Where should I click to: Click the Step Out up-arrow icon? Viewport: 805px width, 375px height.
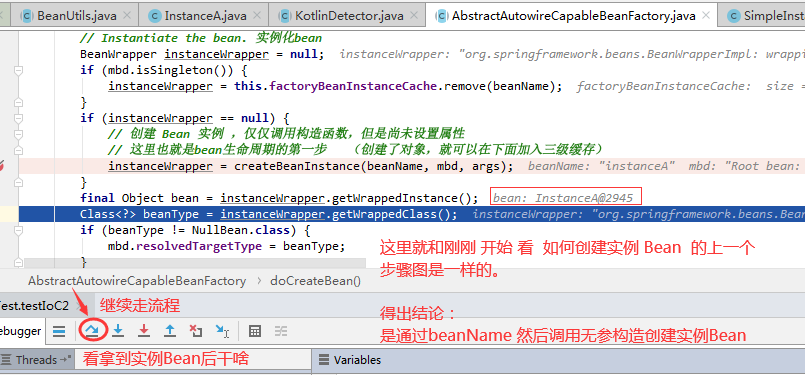170,331
